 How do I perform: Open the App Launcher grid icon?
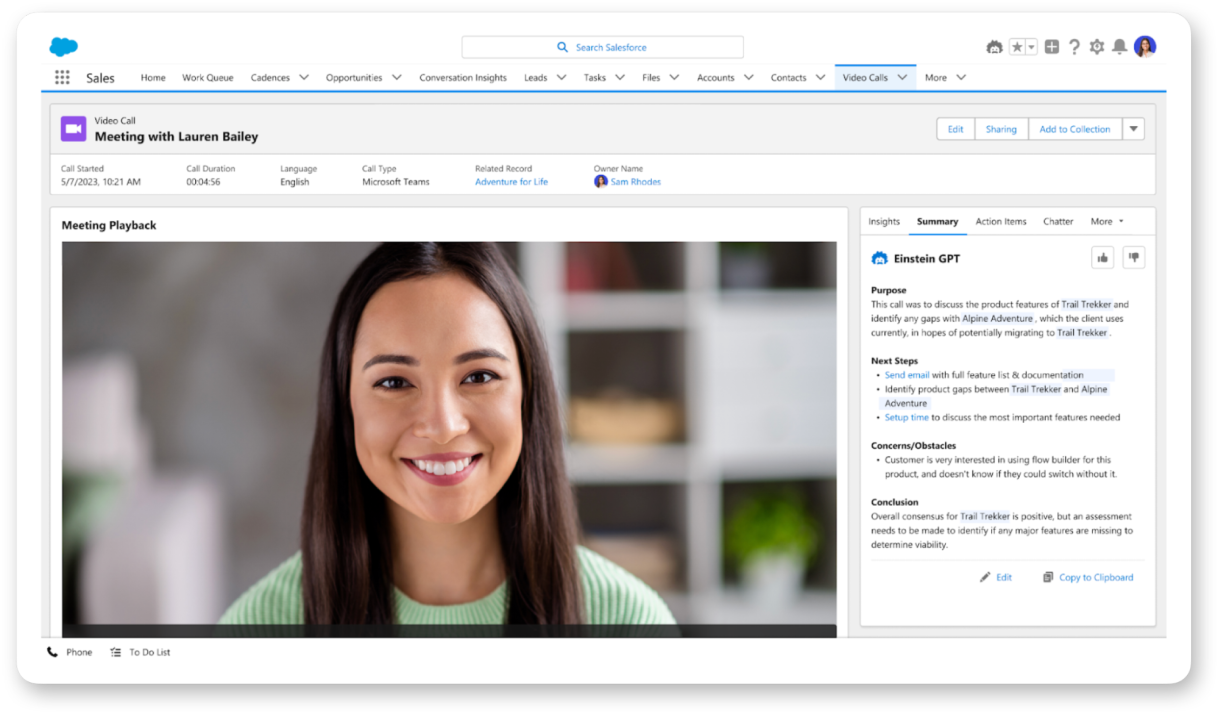point(62,77)
